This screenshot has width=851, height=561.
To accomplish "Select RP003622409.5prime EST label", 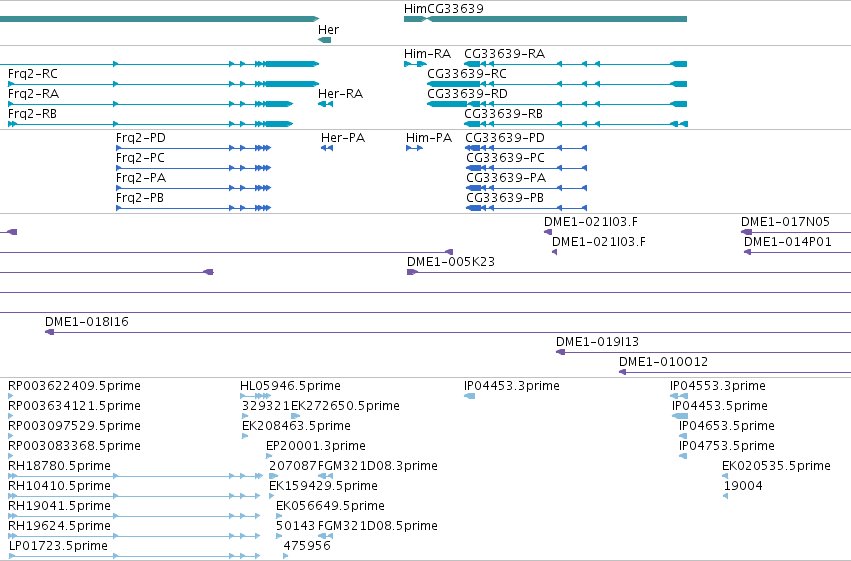I will pos(74,386).
